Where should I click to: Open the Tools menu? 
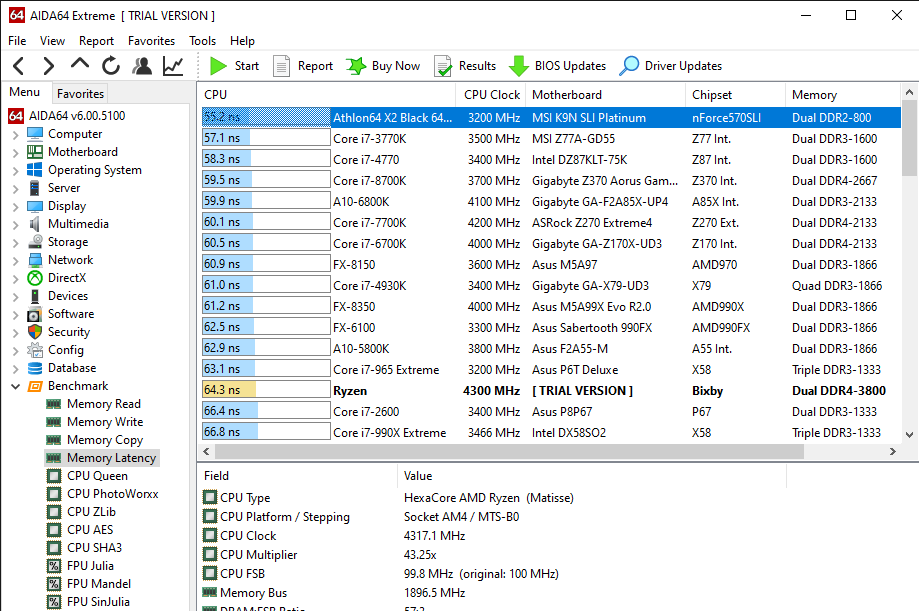[202, 40]
